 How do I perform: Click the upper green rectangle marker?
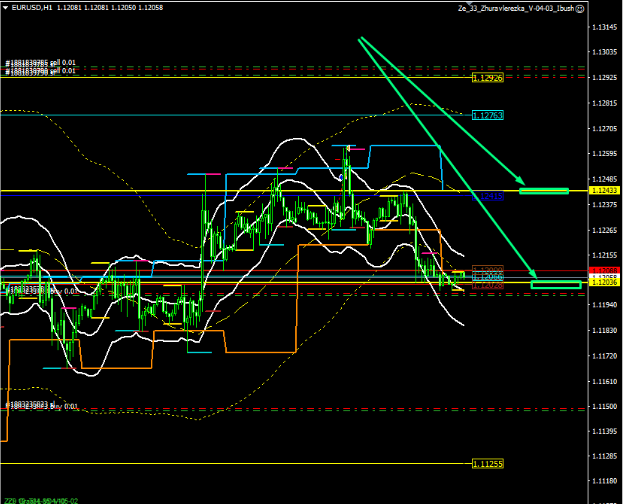coord(544,190)
